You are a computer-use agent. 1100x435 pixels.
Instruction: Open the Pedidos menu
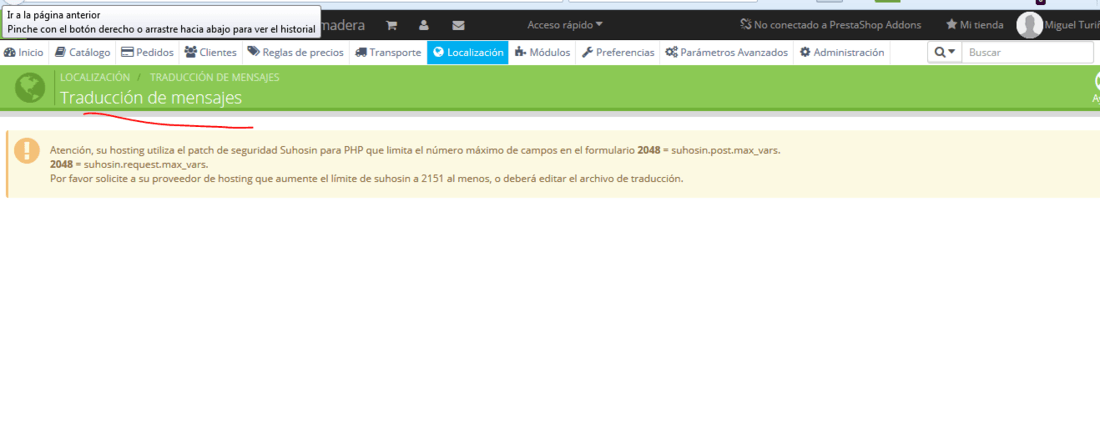coord(147,52)
